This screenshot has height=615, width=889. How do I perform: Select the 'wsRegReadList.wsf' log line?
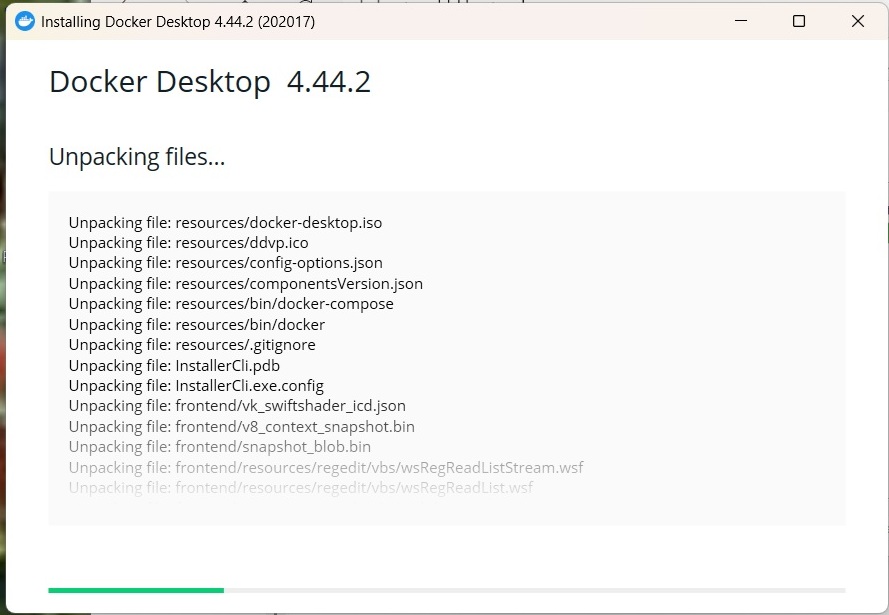(301, 488)
